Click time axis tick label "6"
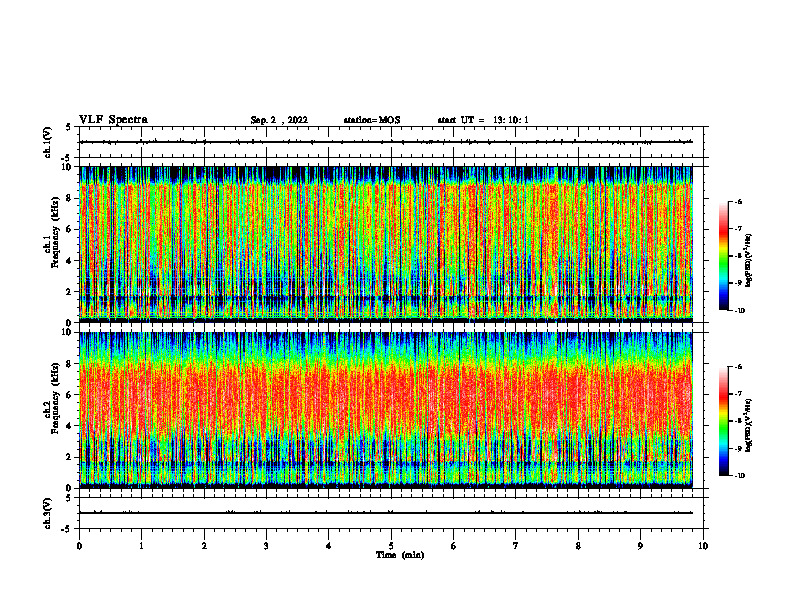 (x=454, y=546)
